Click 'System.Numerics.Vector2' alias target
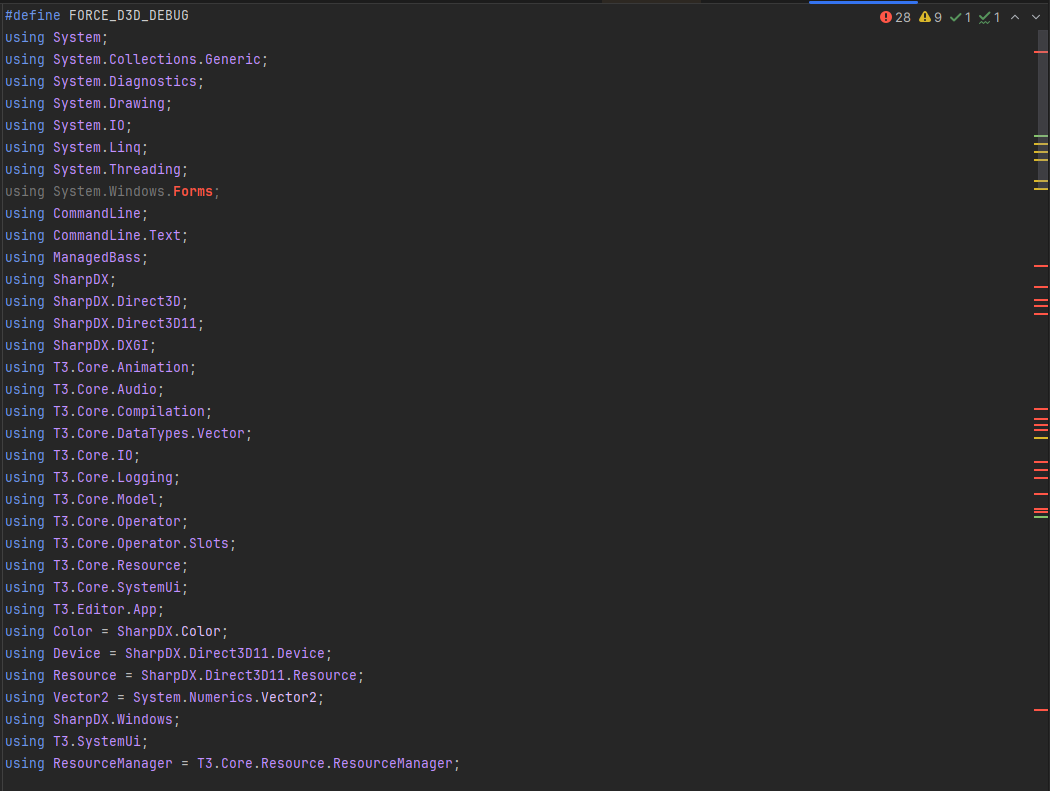This screenshot has width=1050, height=791. pos(224,698)
